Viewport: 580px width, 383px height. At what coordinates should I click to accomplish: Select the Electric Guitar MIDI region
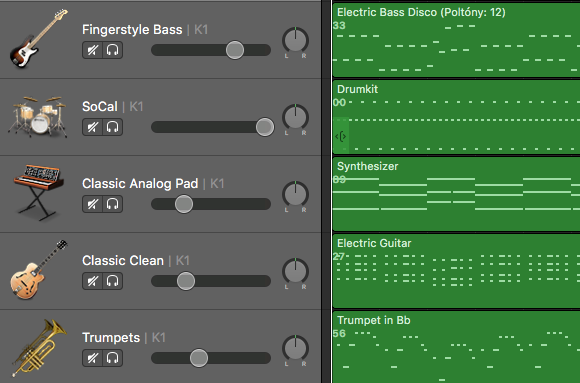point(456,271)
